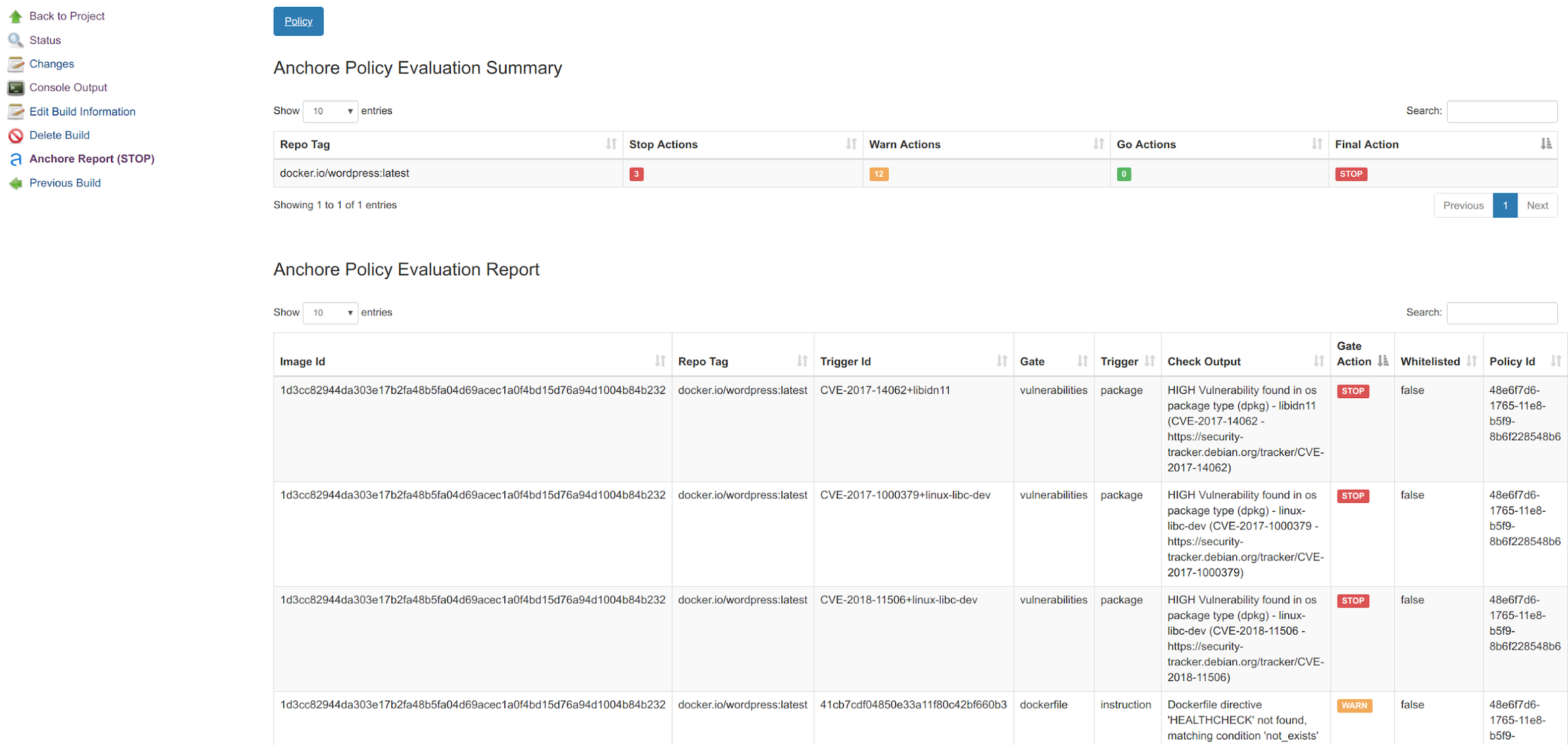Click 'Showing 1 to 1 of 1 entries' text
Image resolution: width=1568 pixels, height=745 pixels.
coord(335,205)
